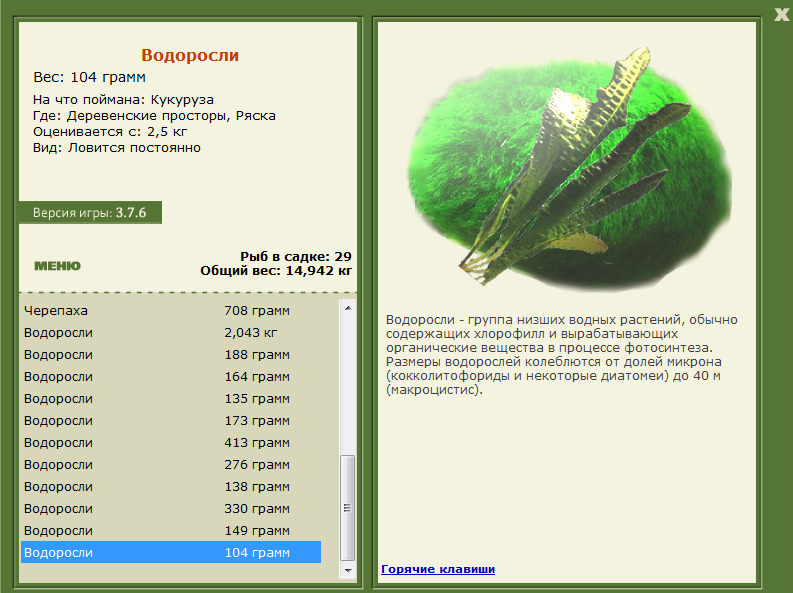793x593 pixels.
Task: Select Водоросли 173 грамм row
Action: point(171,421)
